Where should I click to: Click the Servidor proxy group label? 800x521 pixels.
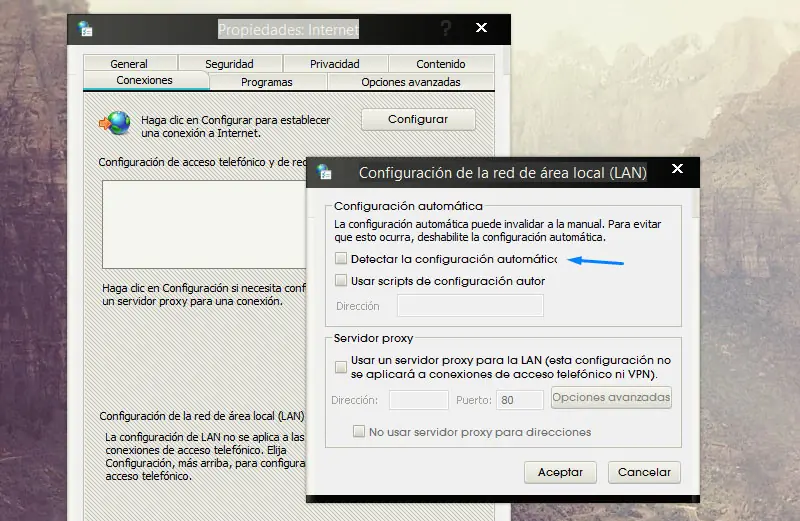coord(373,338)
